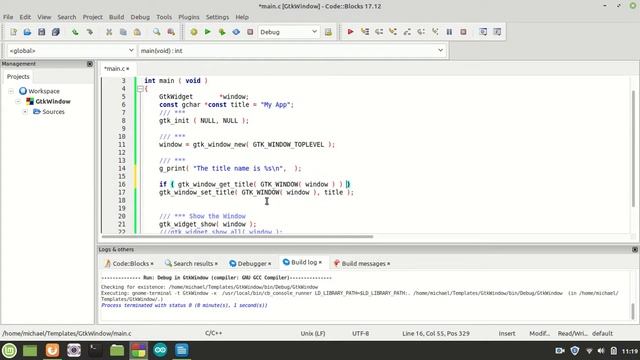
Task: Open the Search menu
Action: tap(67, 17)
